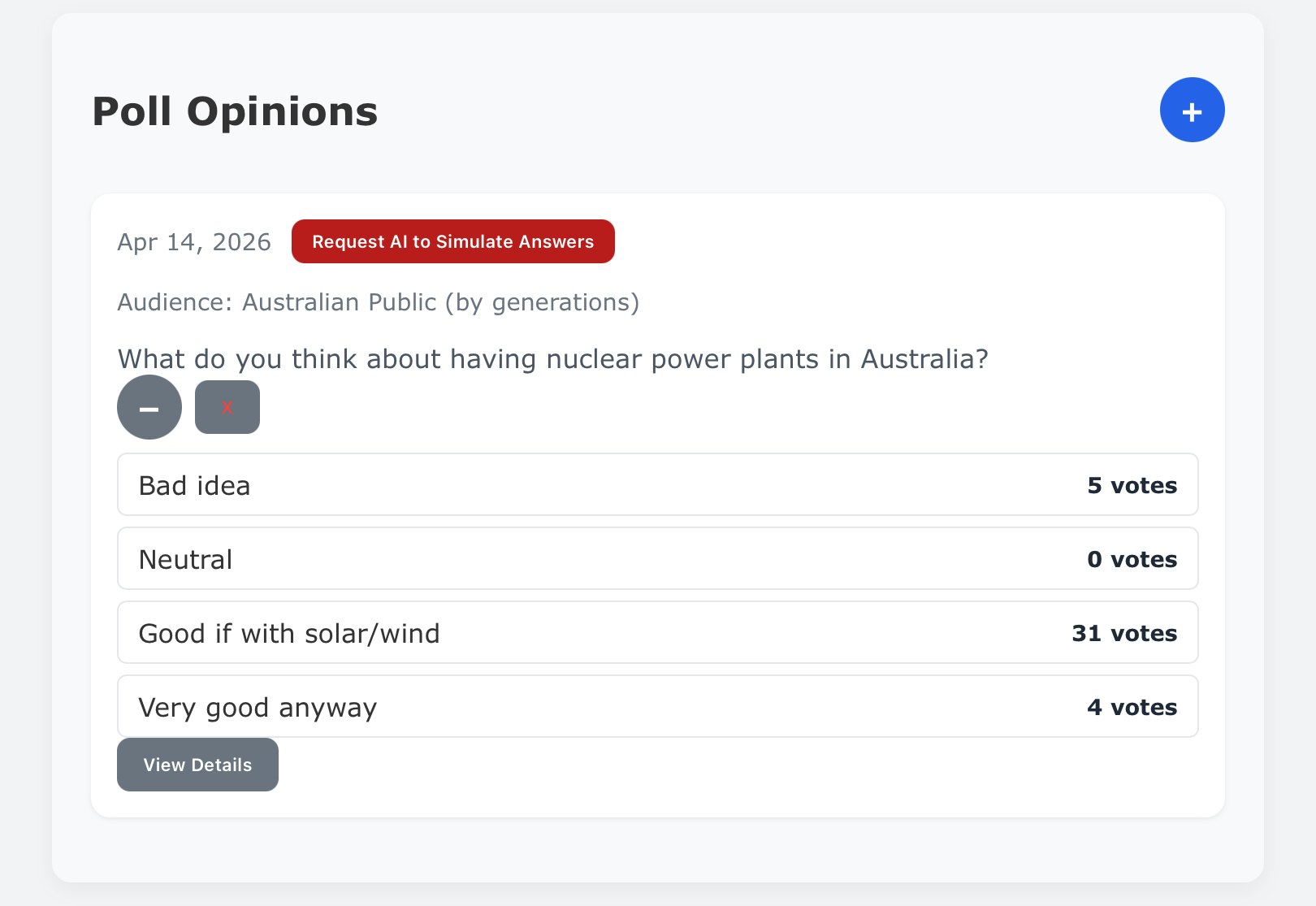Click the Apr 14, 2026 date label
The image size is (1316, 906).
pyautogui.click(x=195, y=241)
